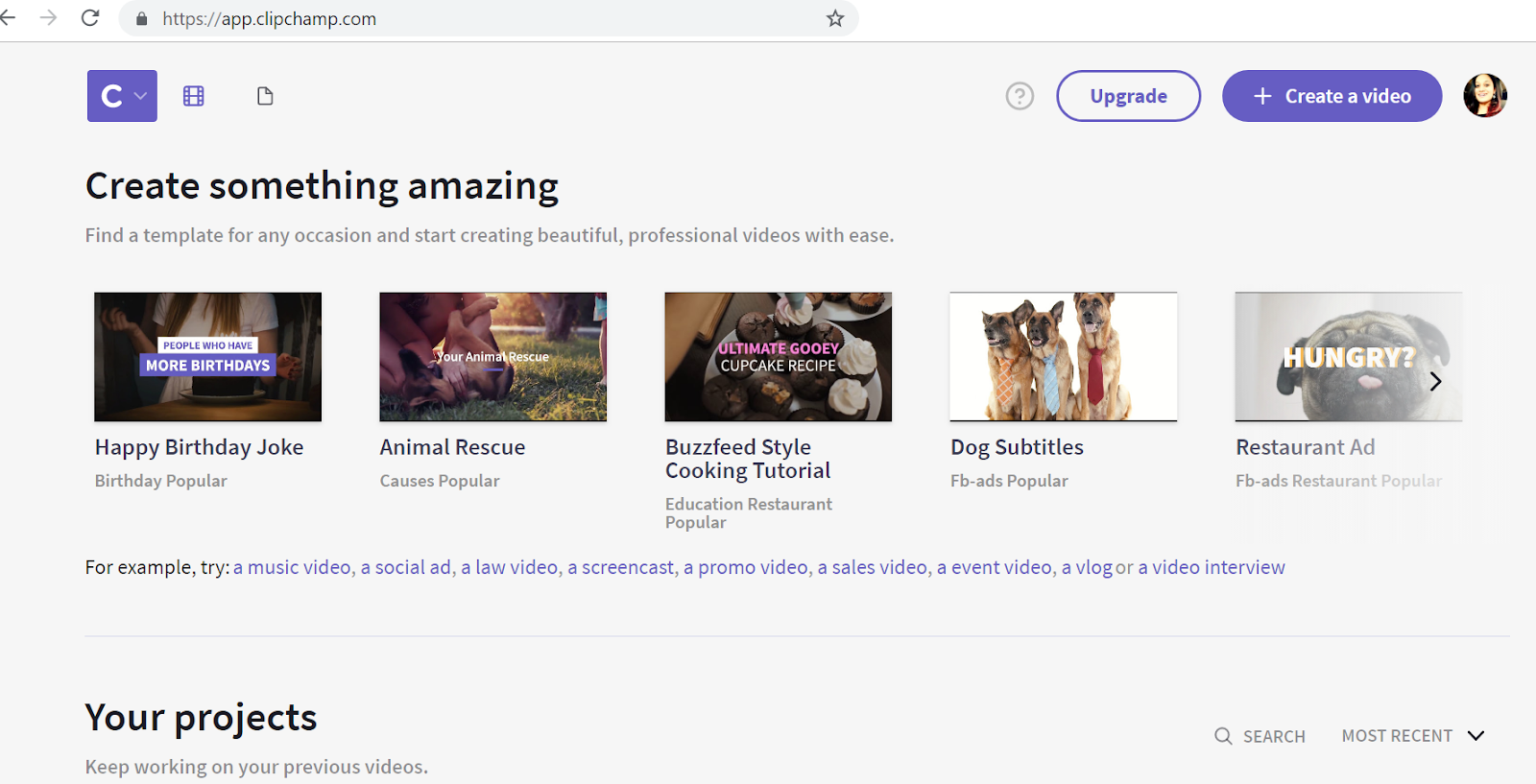Click the 'Causes Popular' tags text

(x=440, y=481)
